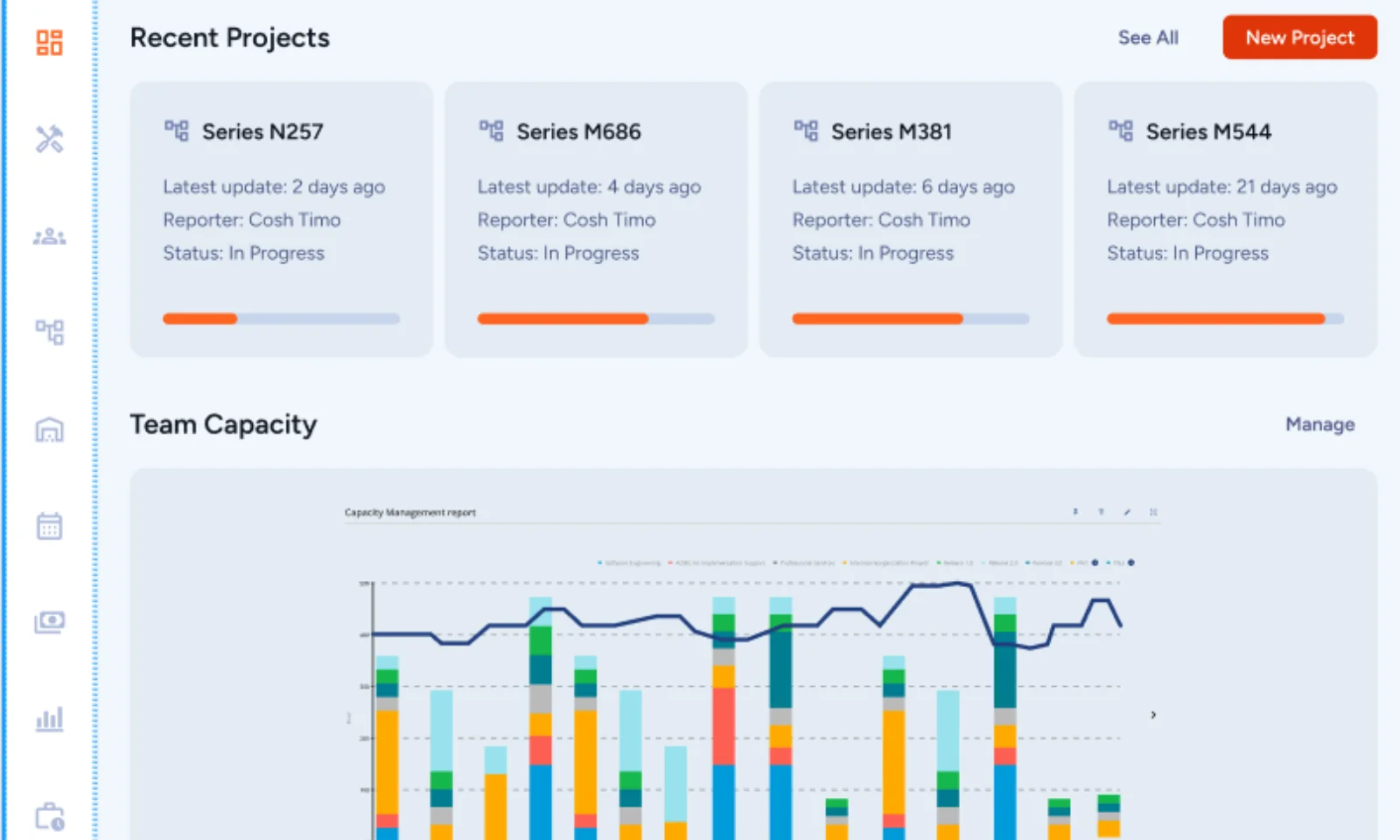Click See All recent projects link
Screen dimensions: 1400x840
pyautogui.click(x=1148, y=38)
